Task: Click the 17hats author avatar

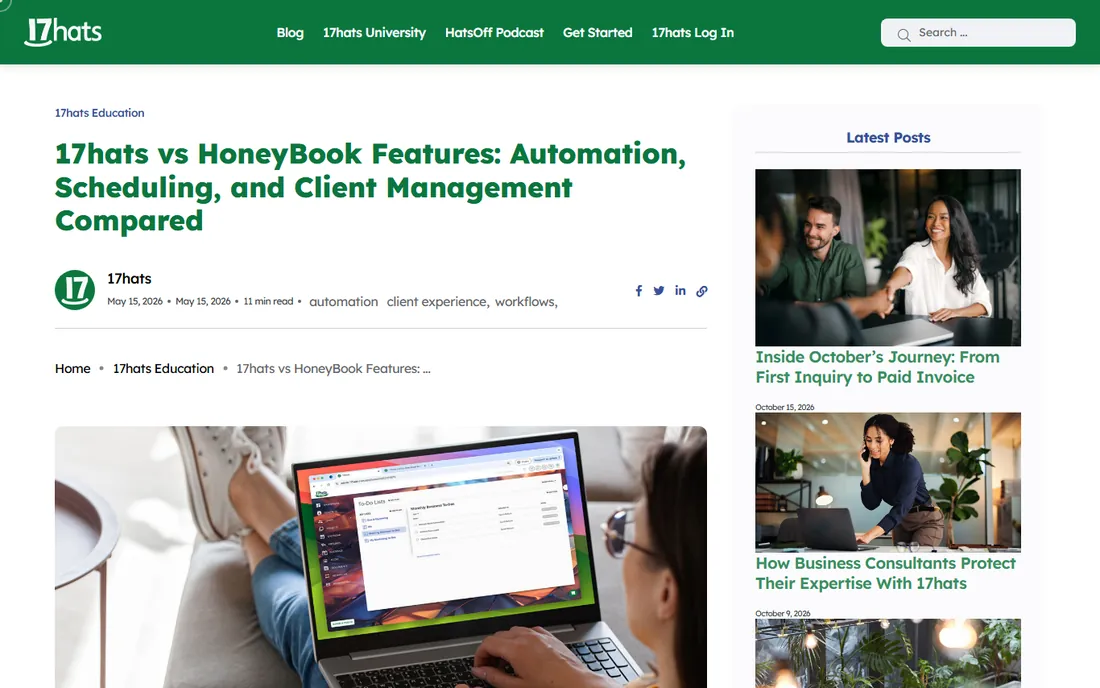Action: point(75,290)
